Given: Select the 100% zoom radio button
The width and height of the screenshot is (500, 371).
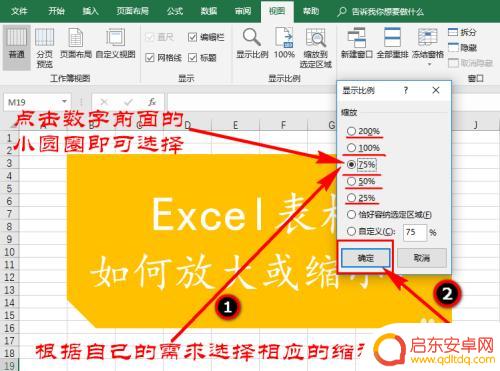Looking at the screenshot, I should [351, 148].
